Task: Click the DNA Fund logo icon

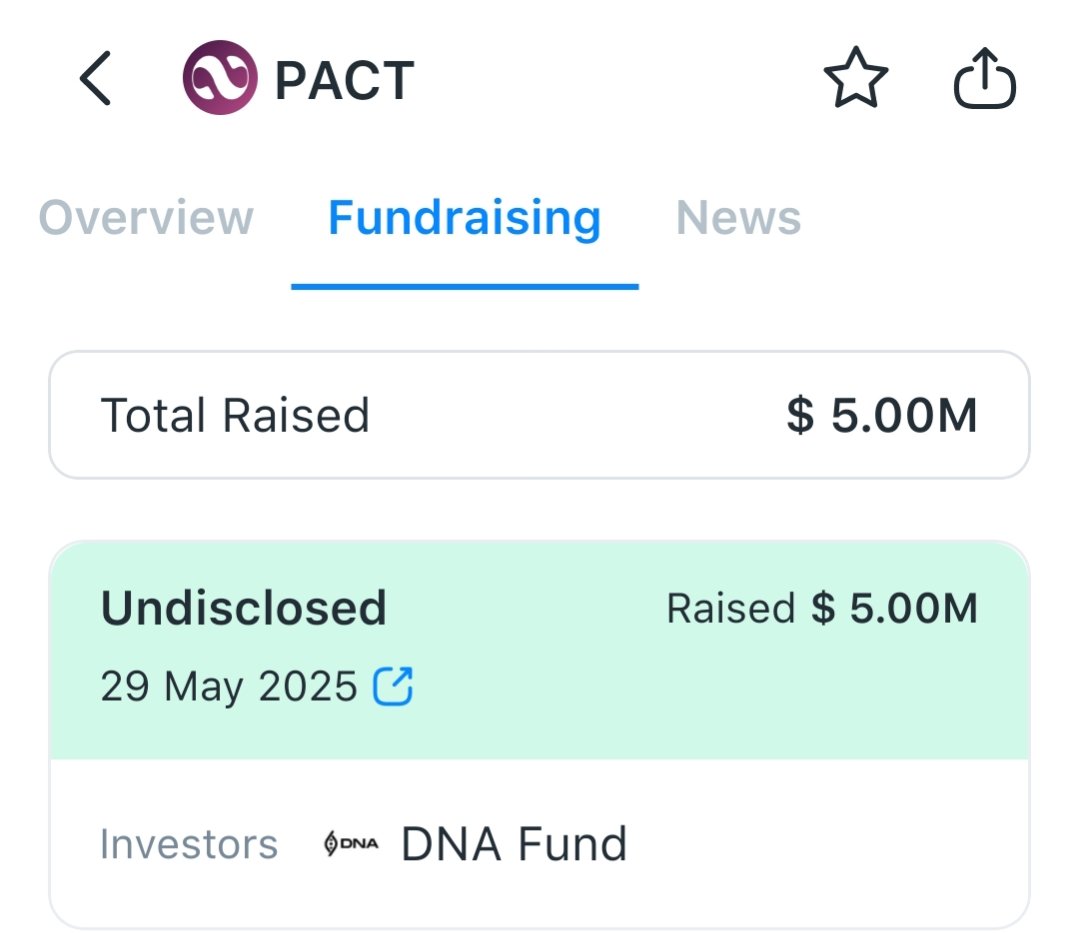Action: (351, 845)
